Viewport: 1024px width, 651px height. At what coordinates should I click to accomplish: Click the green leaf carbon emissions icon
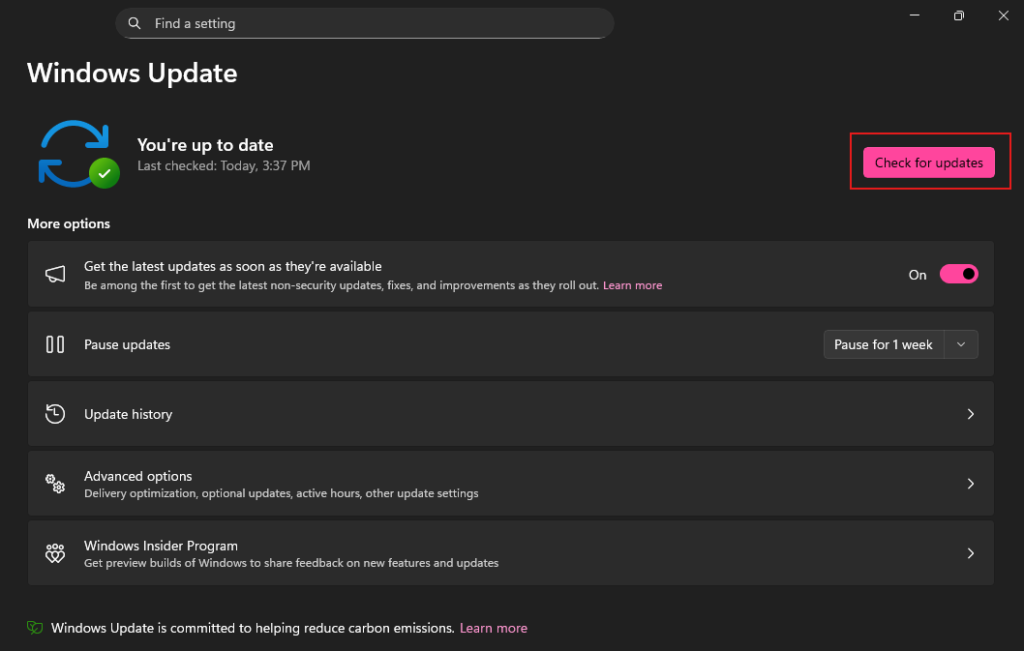(35, 627)
